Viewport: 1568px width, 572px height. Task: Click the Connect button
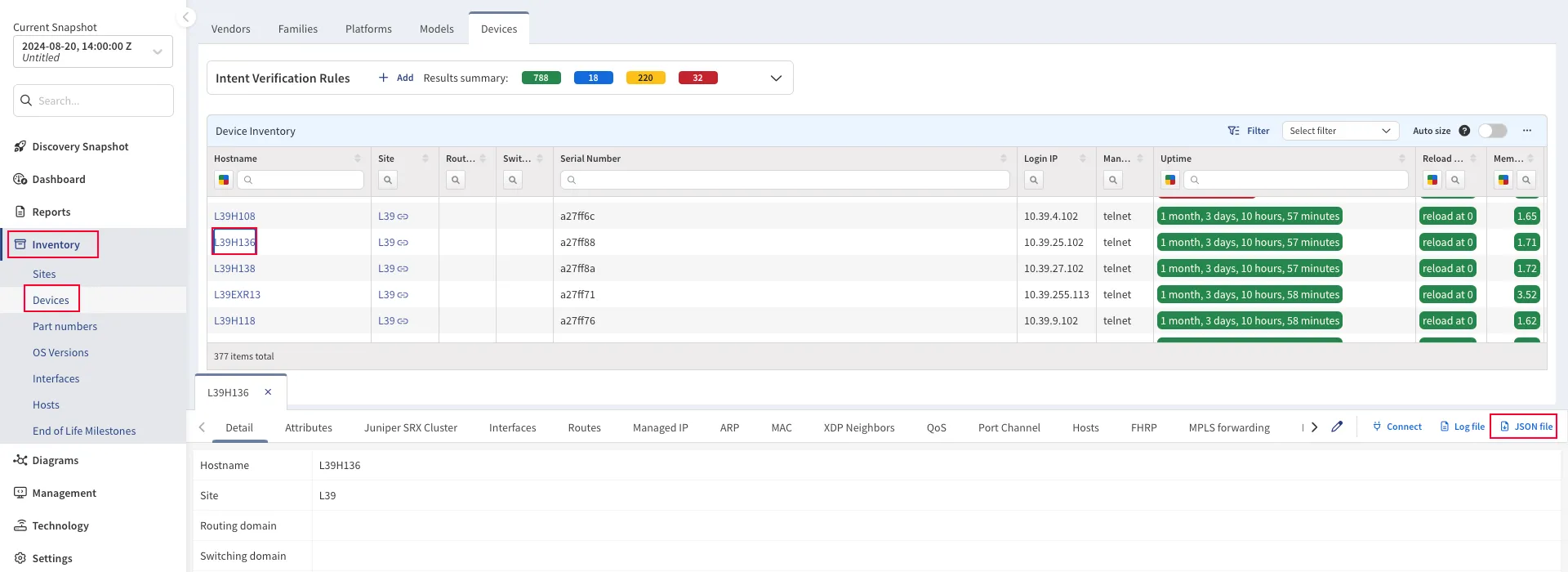1396,427
